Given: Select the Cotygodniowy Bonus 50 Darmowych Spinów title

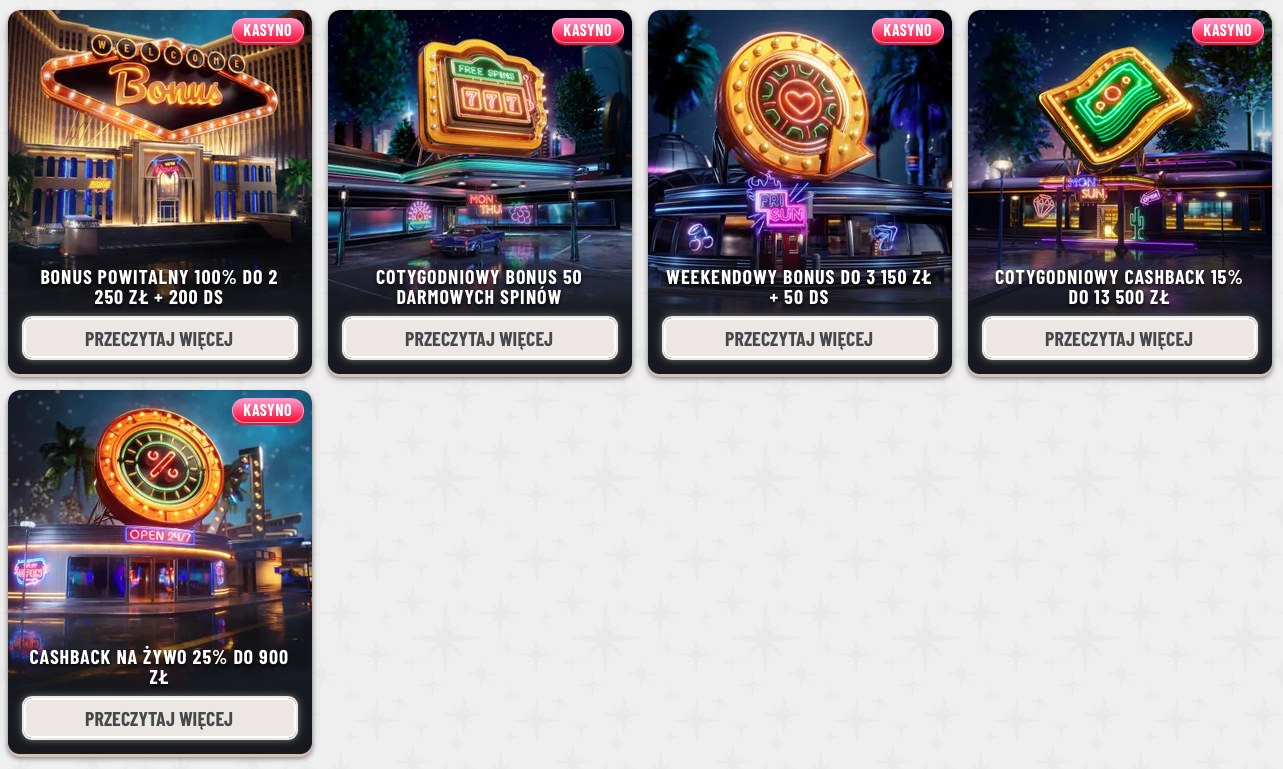Looking at the screenshot, I should point(480,287).
